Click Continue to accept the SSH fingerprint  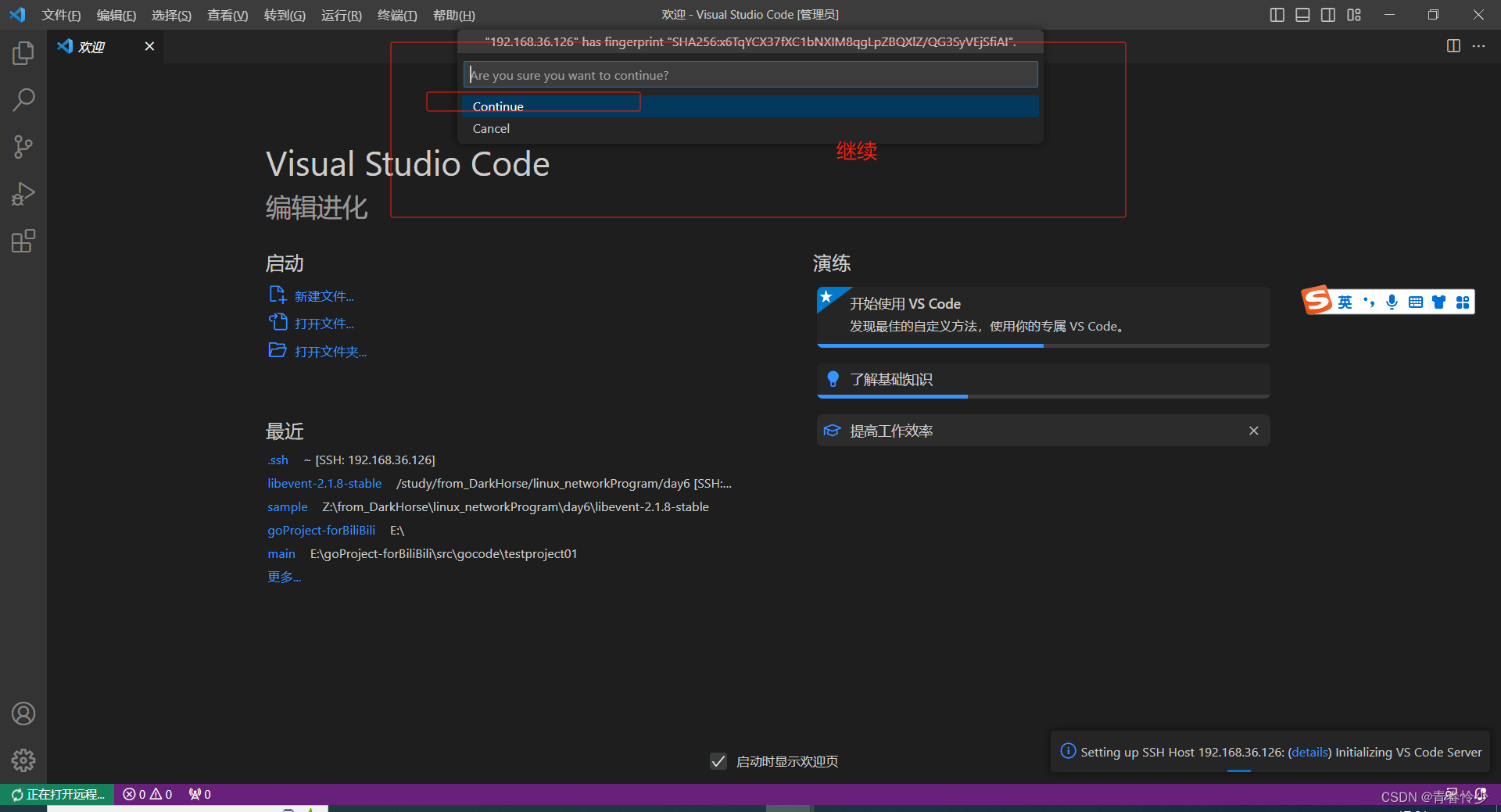(x=497, y=106)
